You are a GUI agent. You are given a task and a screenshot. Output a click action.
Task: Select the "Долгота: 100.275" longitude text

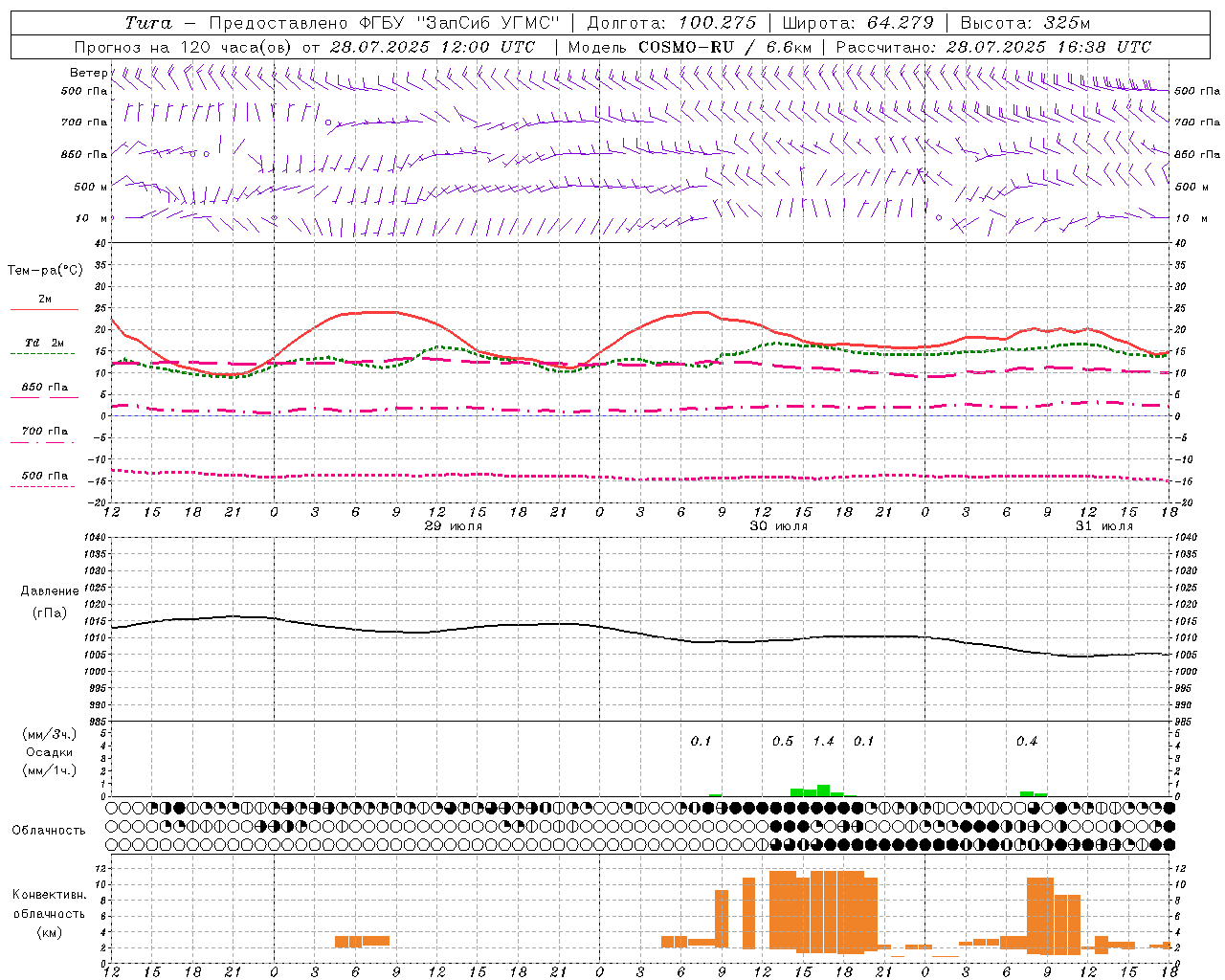pyautogui.click(x=672, y=23)
